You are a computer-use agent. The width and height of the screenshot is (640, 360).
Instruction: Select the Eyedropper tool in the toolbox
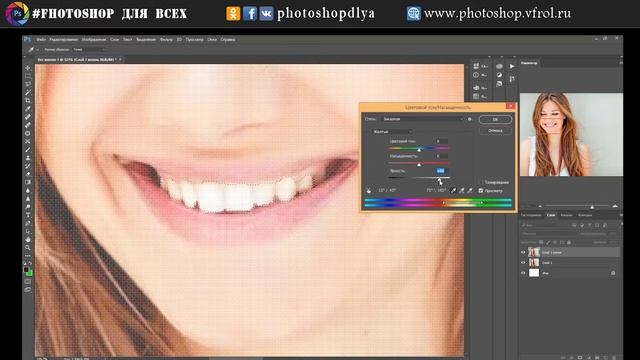pyautogui.click(x=28, y=109)
